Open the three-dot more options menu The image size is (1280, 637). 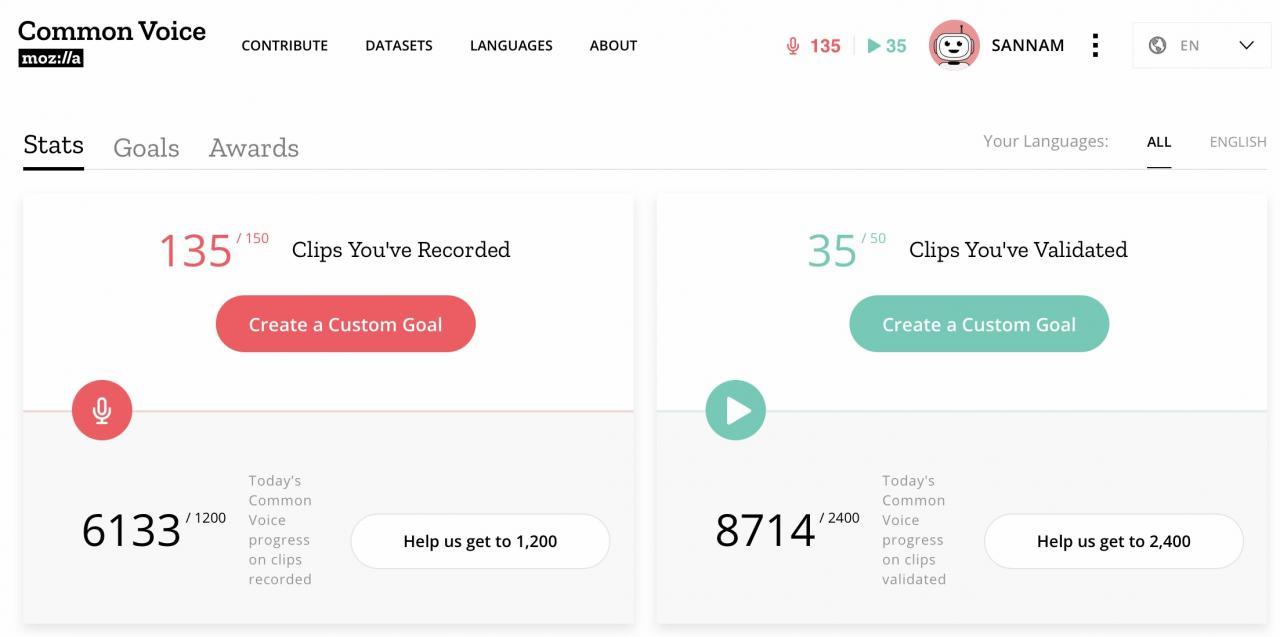[1096, 45]
